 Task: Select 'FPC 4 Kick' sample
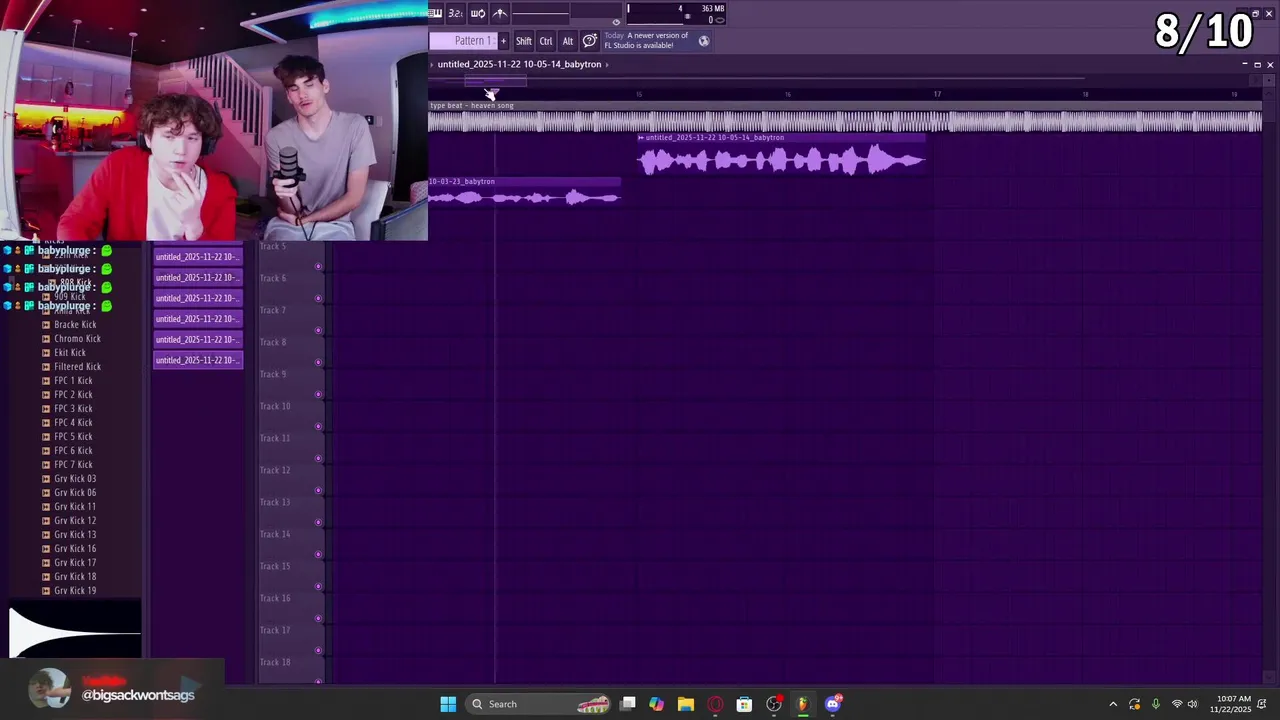click(73, 423)
